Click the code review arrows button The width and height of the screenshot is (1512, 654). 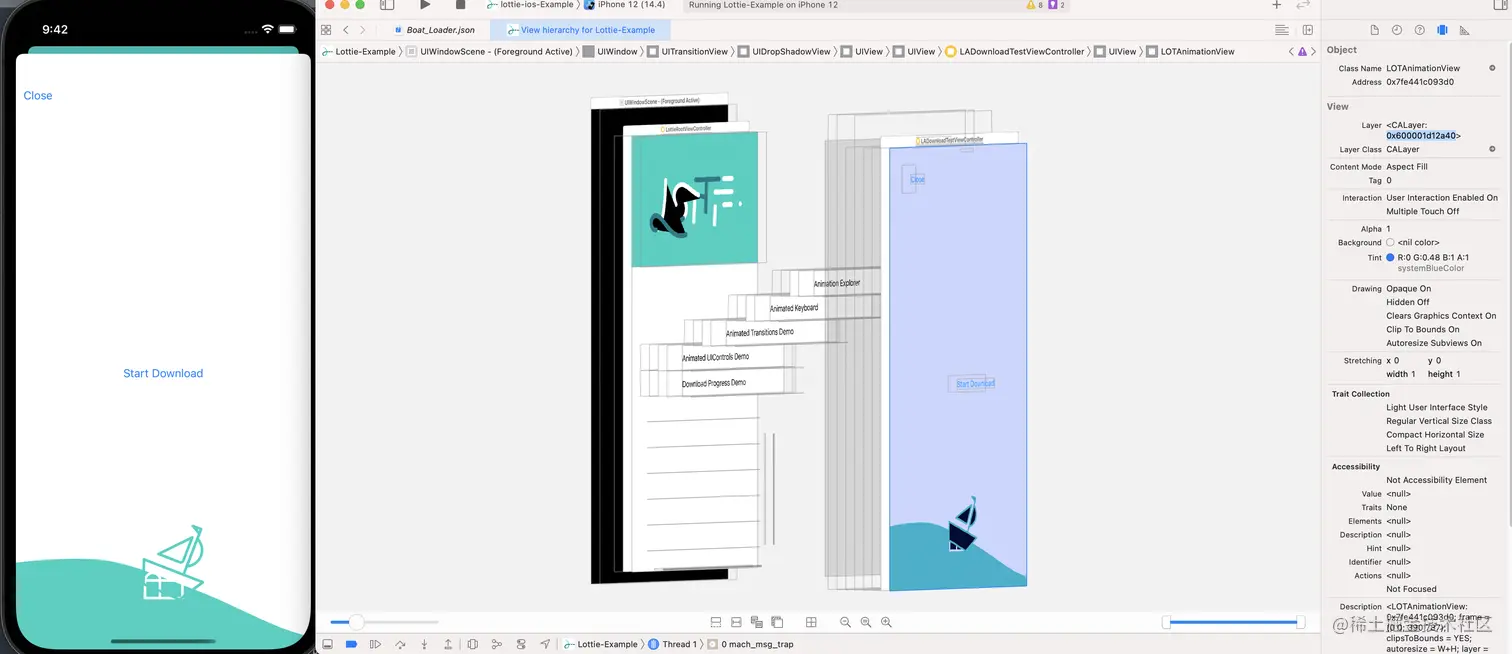click(1302, 5)
